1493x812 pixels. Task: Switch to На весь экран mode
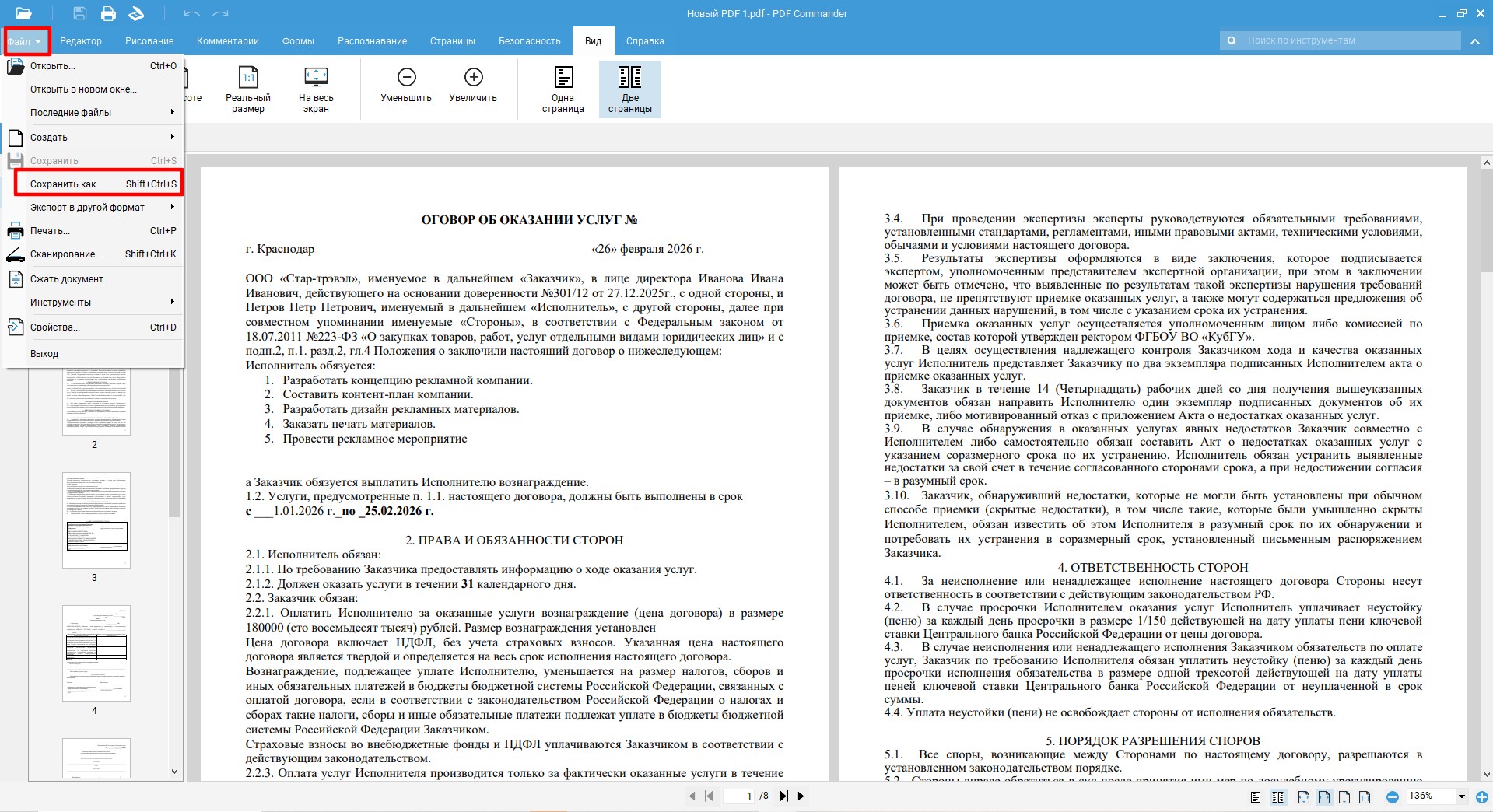(316, 89)
